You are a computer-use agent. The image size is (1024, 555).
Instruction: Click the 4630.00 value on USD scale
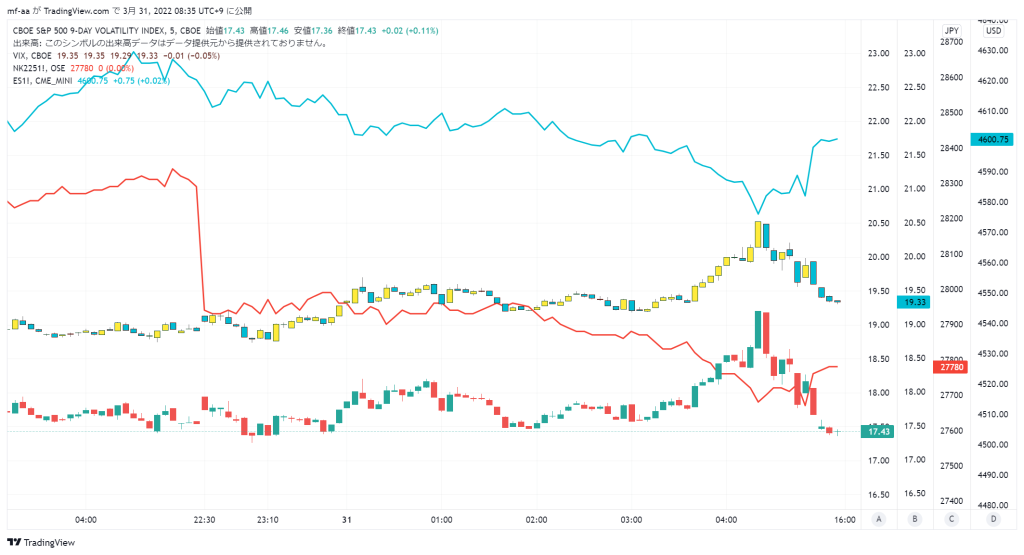click(993, 50)
